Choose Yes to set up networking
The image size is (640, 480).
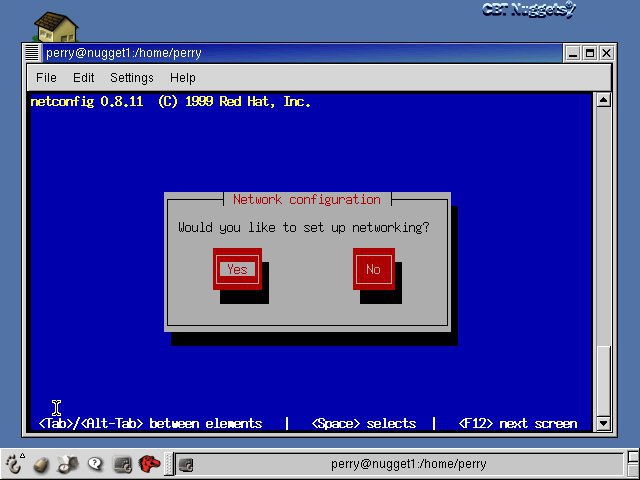tap(237, 269)
